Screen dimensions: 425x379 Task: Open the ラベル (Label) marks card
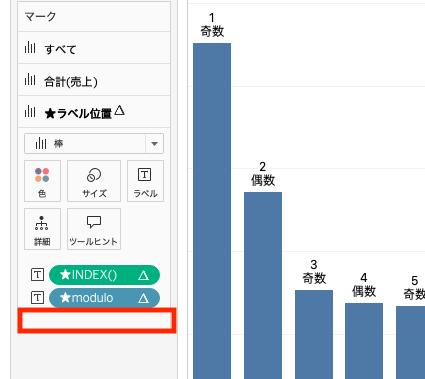point(145,181)
